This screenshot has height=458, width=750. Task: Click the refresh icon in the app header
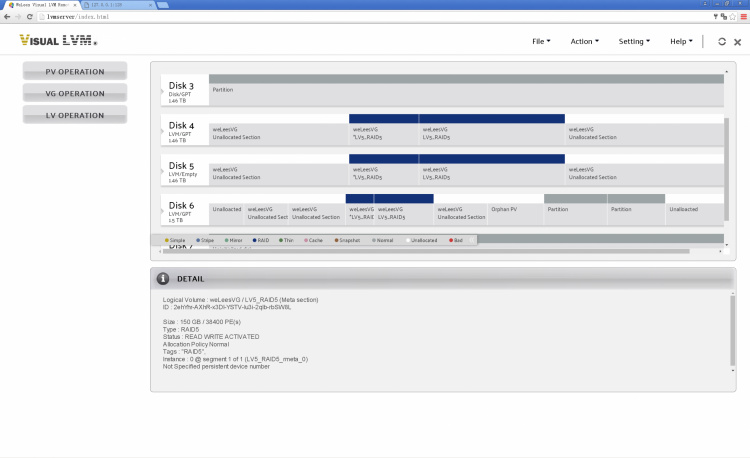click(722, 42)
